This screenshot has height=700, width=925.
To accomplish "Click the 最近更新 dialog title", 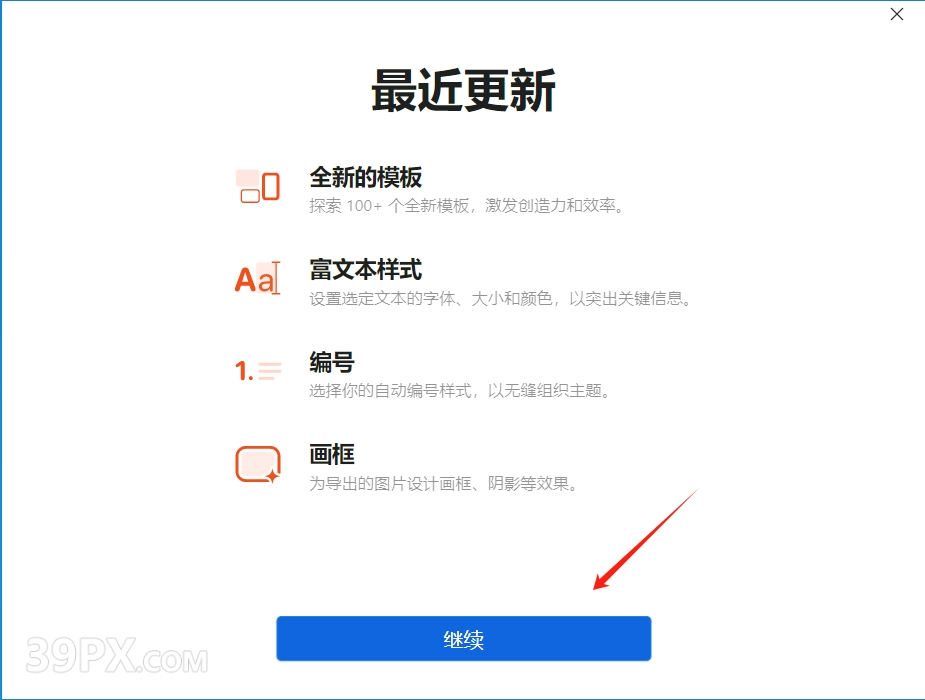I will (x=463, y=90).
